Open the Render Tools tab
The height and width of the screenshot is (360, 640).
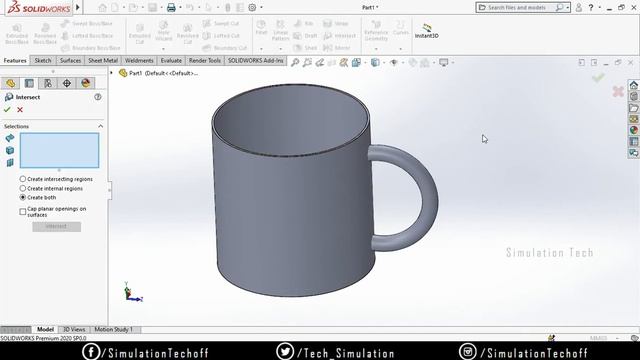tap(204, 60)
